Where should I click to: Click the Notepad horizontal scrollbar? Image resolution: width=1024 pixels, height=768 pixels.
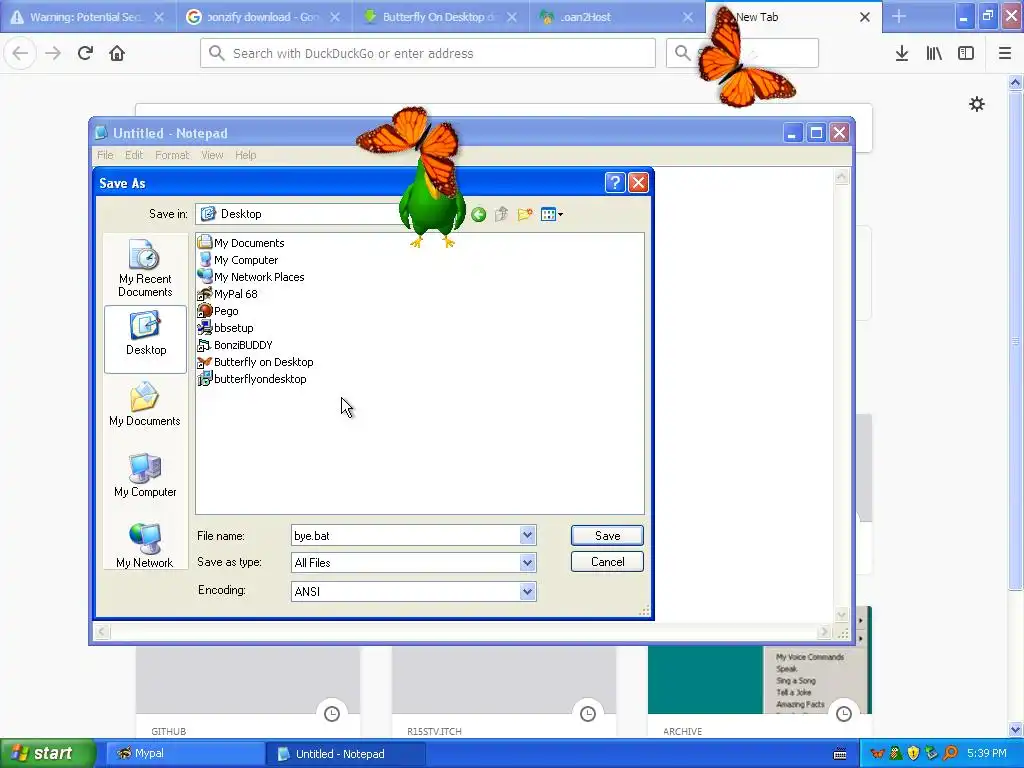point(463,632)
